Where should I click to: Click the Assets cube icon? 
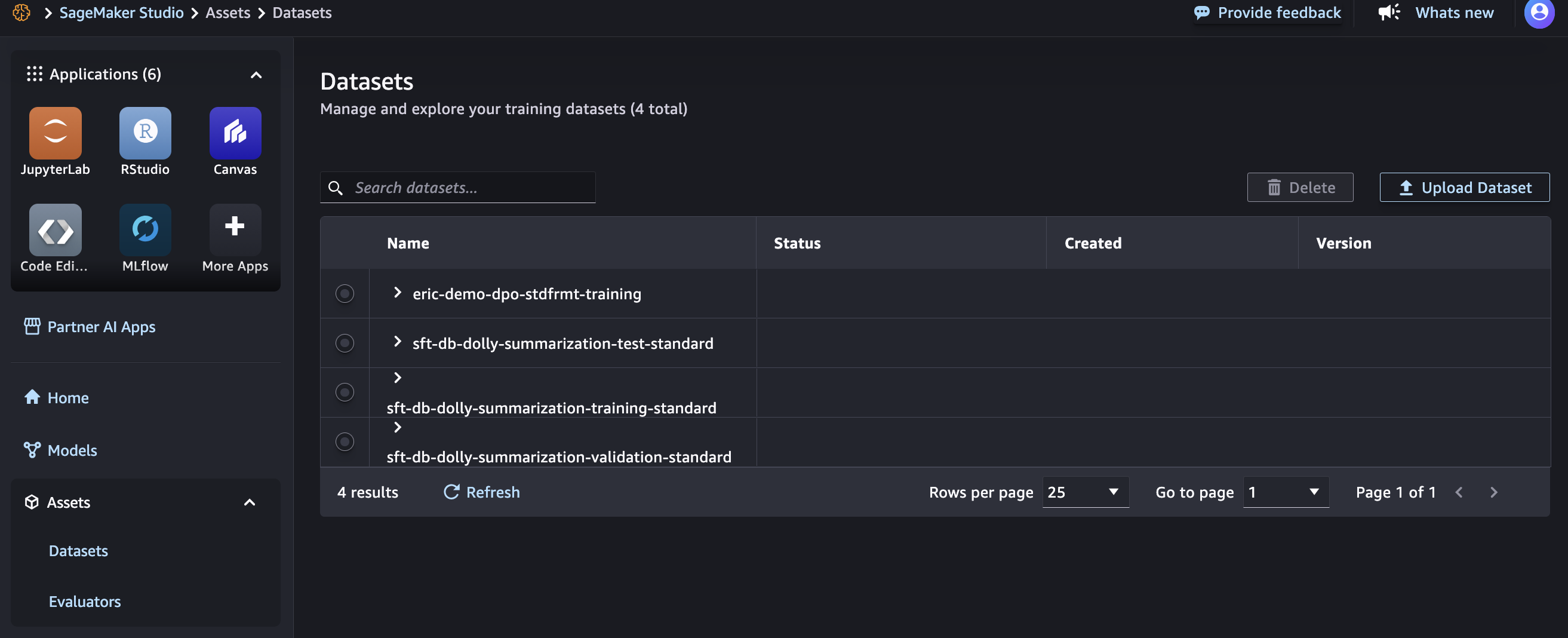click(x=32, y=502)
